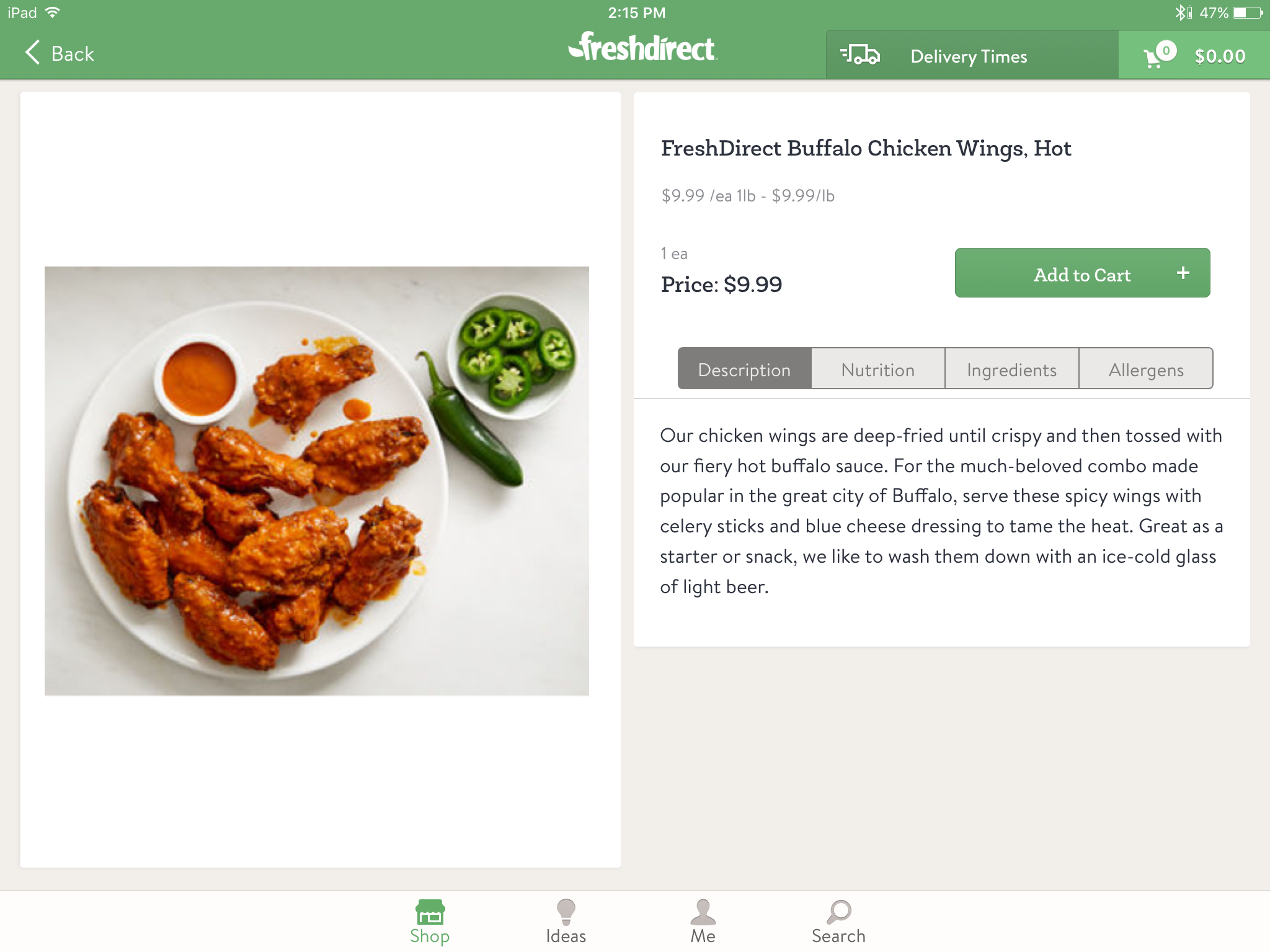Tap the battery indicator in status bar
1270x952 pixels.
[1247, 12]
